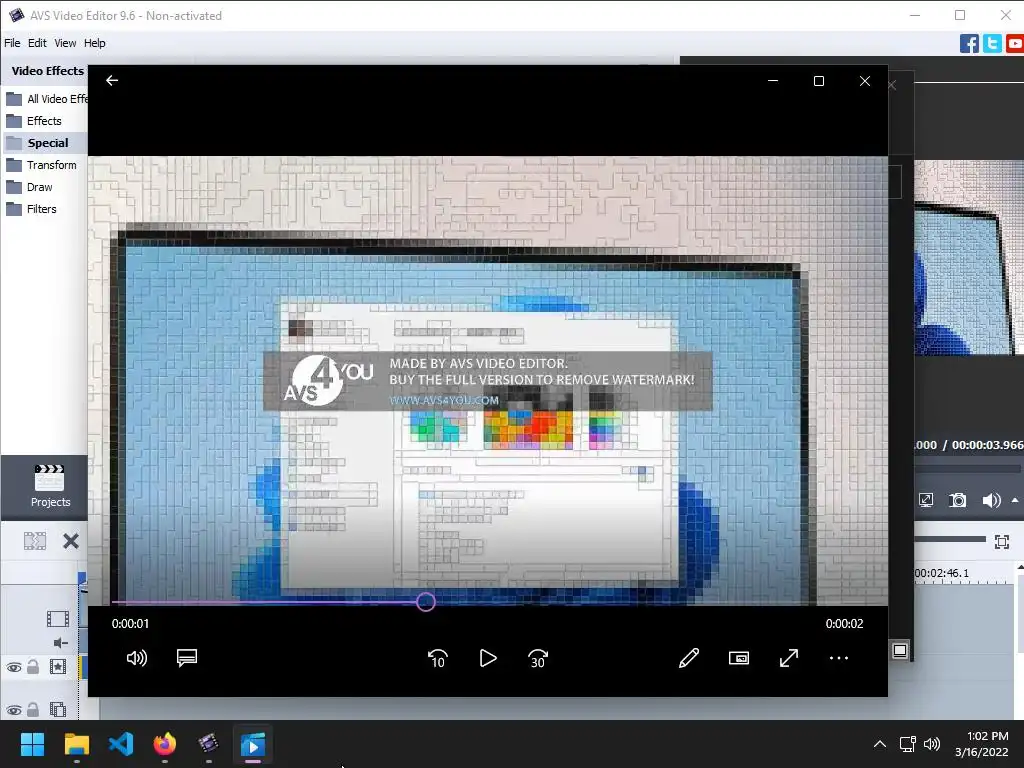Screen dimensions: 1024x768
Task: Open the File menu in AVS Editor
Action: (x=12, y=43)
